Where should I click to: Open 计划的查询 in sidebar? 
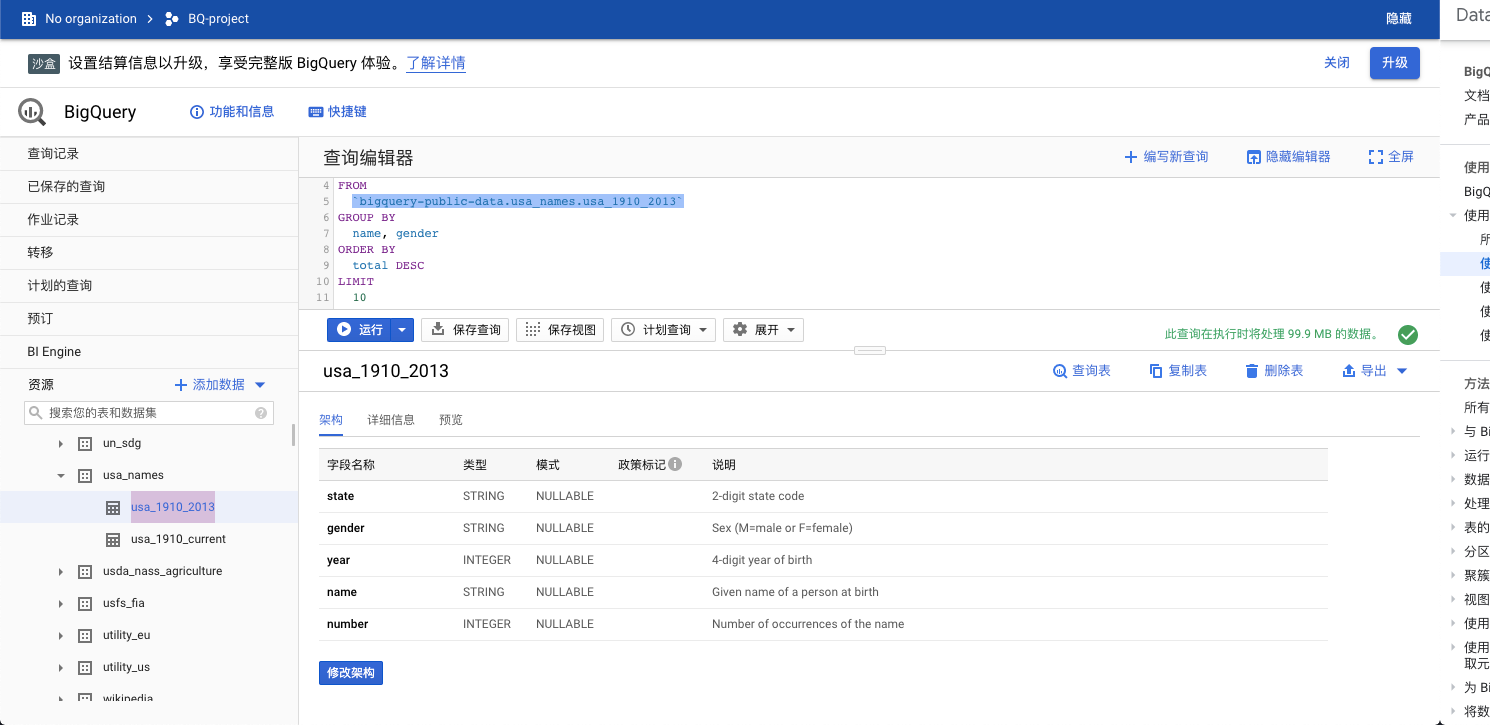pos(149,286)
